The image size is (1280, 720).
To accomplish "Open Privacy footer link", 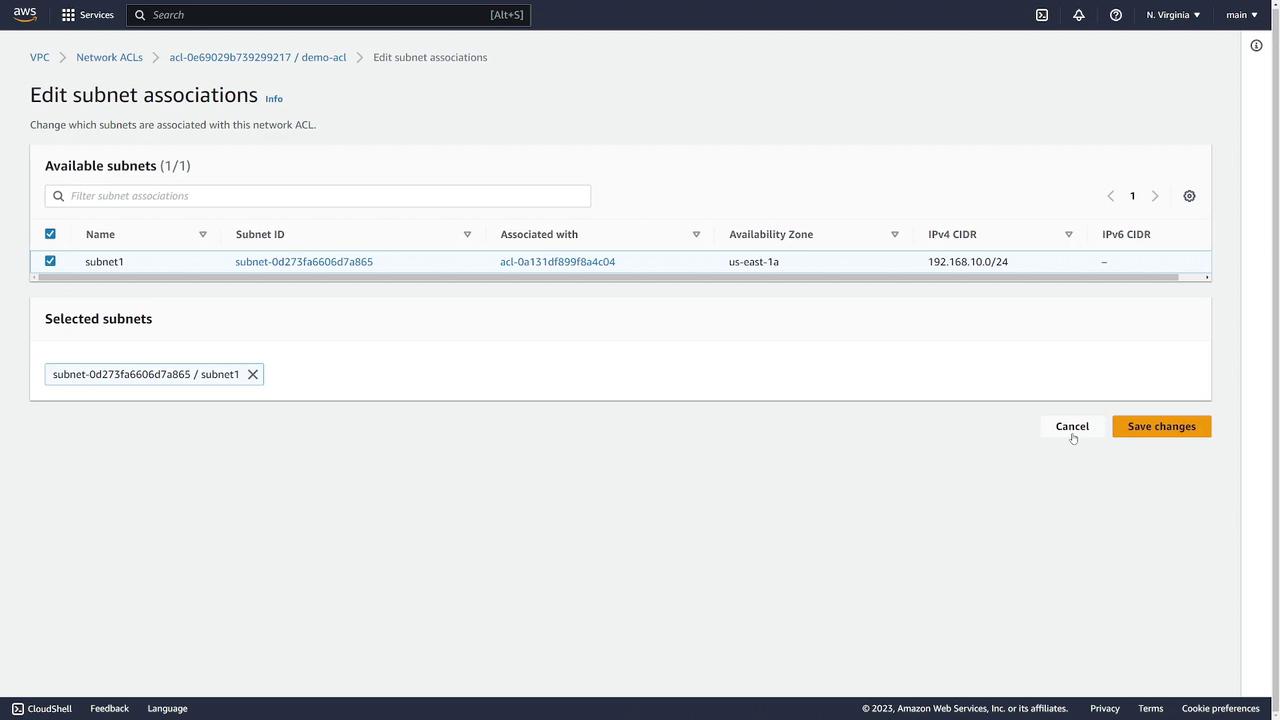I will pyautogui.click(x=1104, y=708).
